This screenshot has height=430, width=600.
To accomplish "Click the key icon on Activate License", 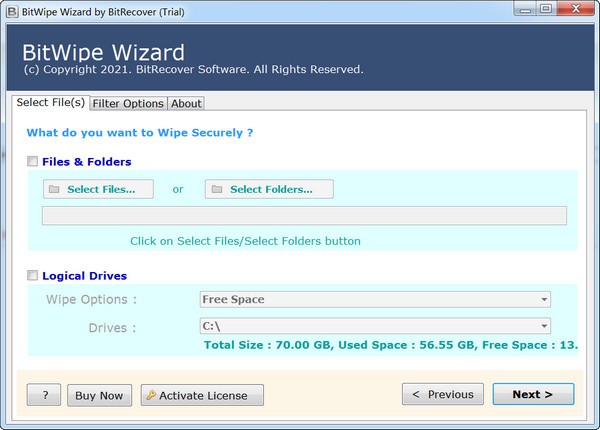I will (151, 395).
